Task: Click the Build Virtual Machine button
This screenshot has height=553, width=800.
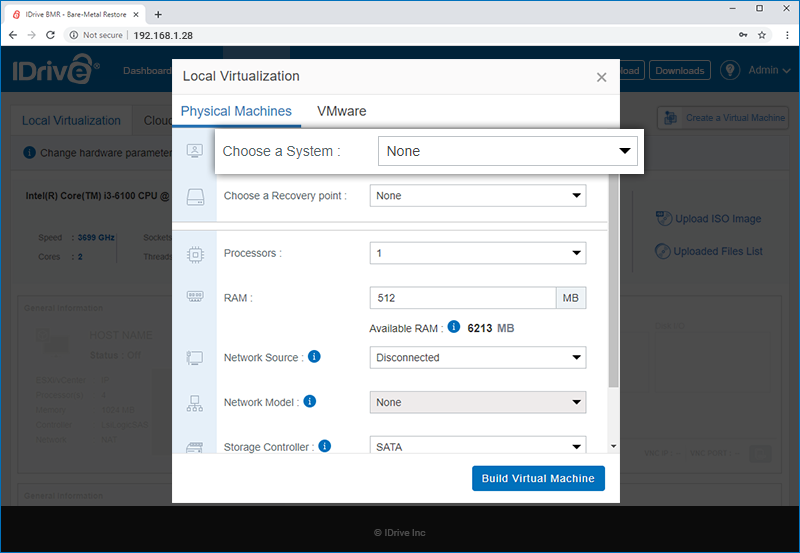Action: point(538,479)
